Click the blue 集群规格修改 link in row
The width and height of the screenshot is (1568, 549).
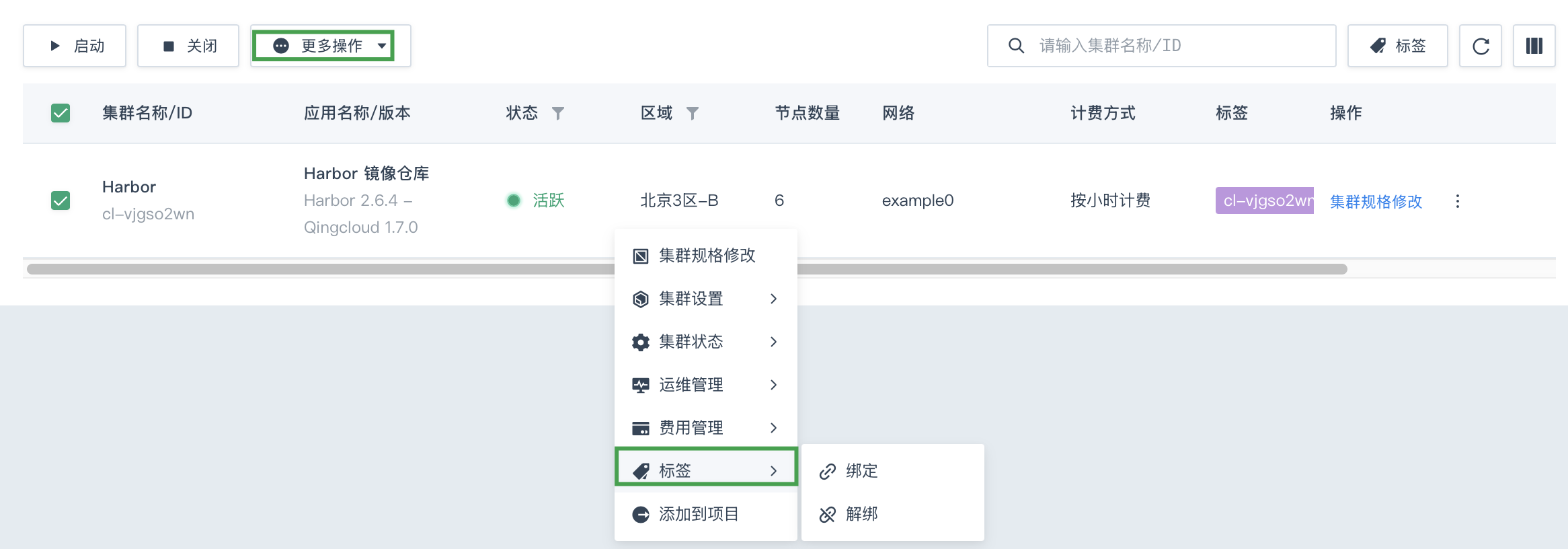click(x=1376, y=201)
